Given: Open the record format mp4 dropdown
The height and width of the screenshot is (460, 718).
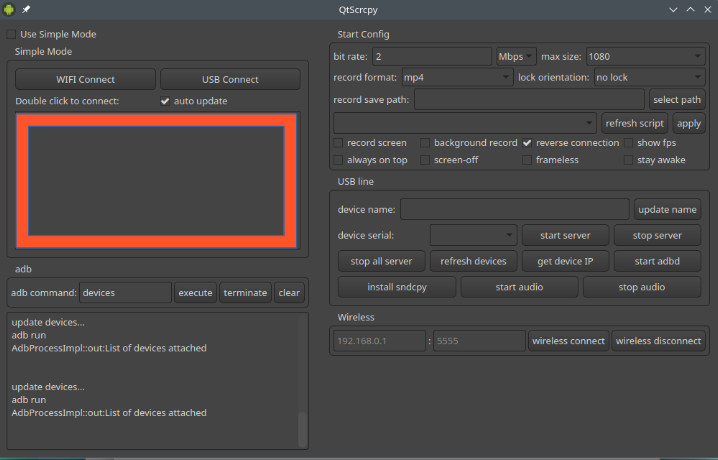Looking at the screenshot, I should [x=457, y=77].
